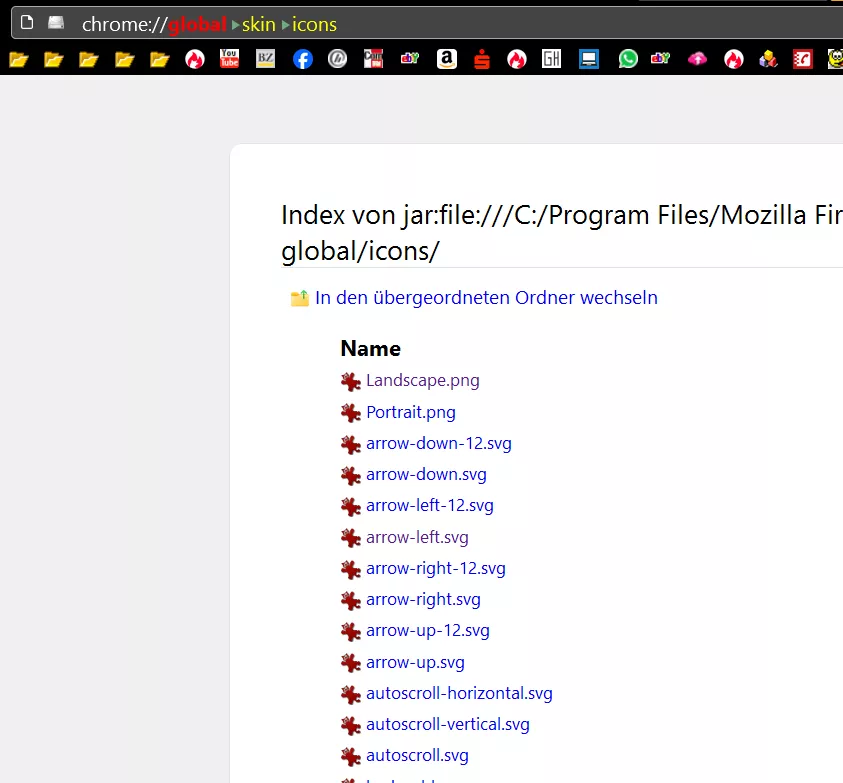Open the Landscape.png file link
Screen dimensions: 843x783
pyautogui.click(x=423, y=381)
